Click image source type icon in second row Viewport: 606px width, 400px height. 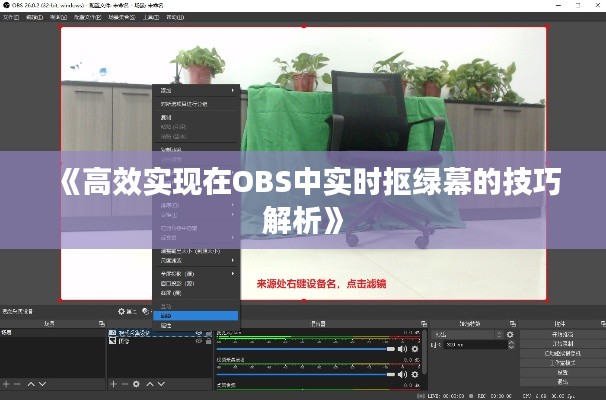[x=112, y=341]
